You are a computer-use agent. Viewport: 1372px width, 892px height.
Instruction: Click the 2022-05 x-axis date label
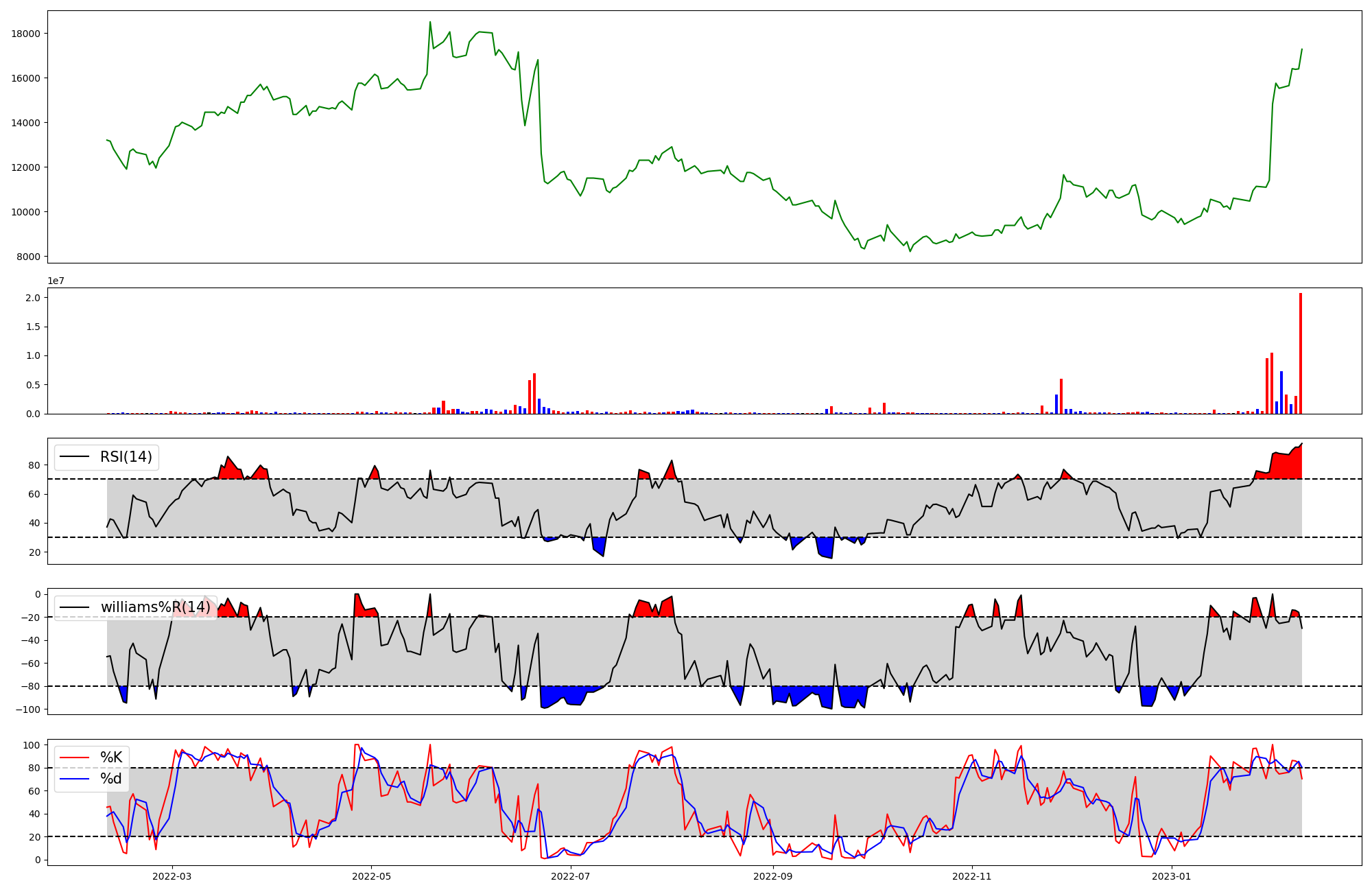pyautogui.click(x=372, y=876)
